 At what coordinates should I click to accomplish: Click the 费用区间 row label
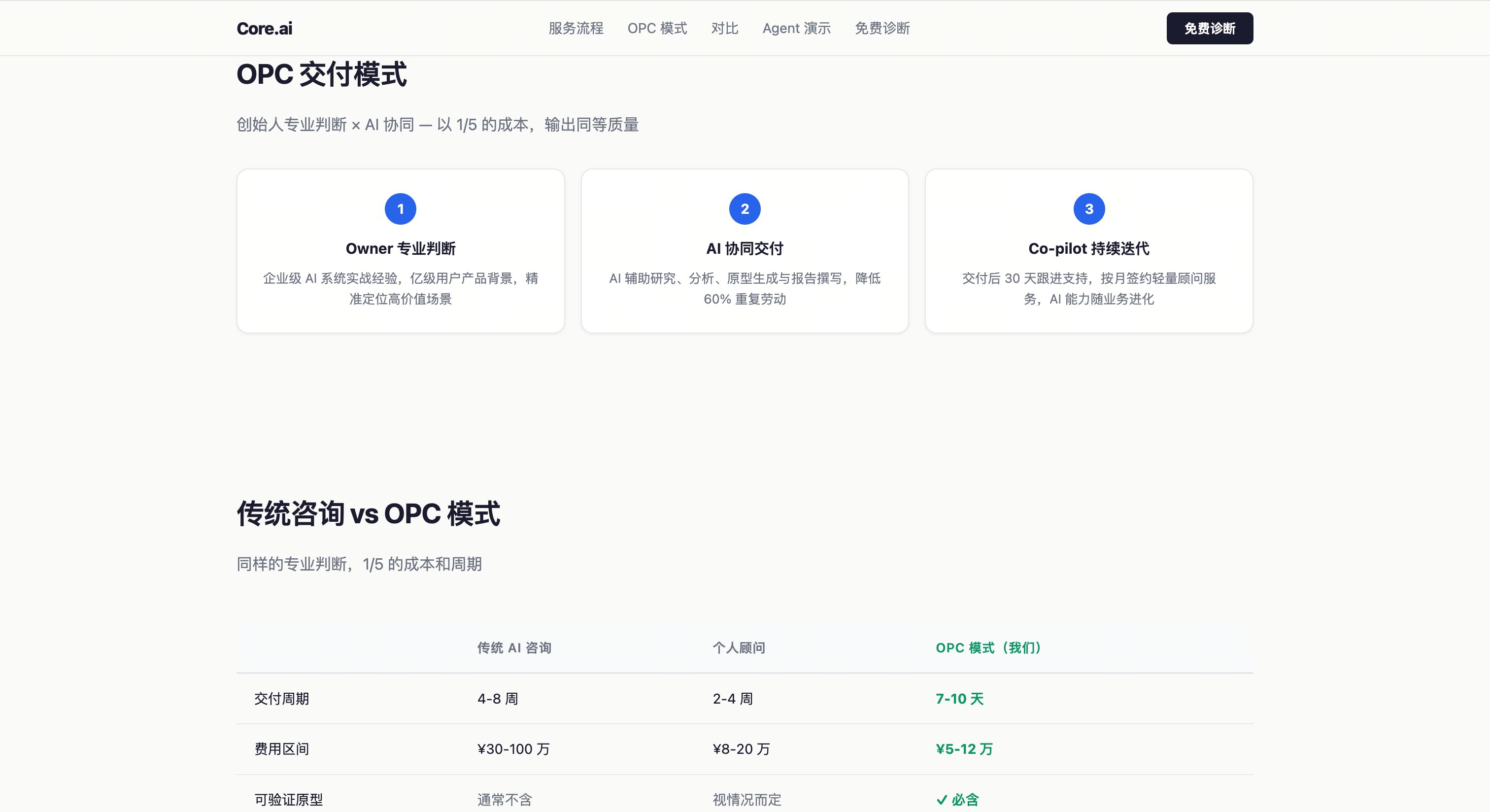click(282, 749)
